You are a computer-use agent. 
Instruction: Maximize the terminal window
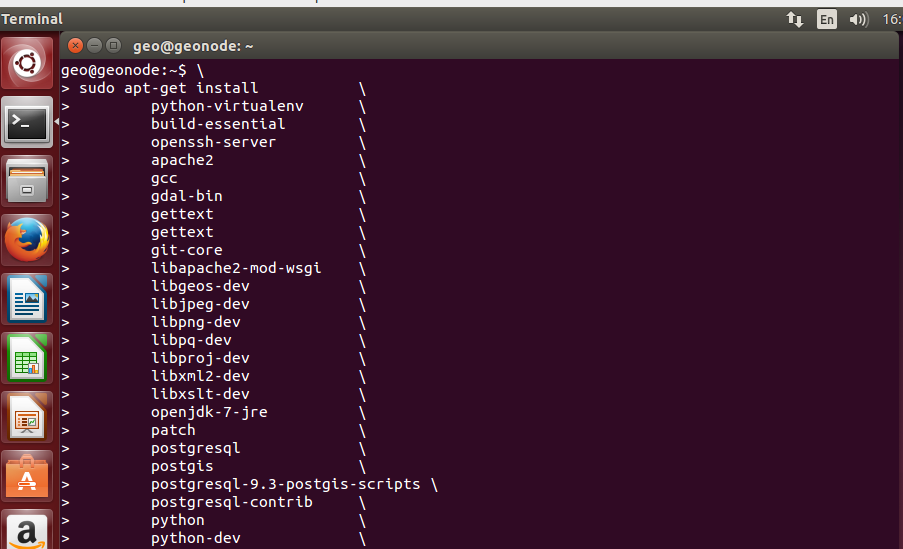point(113,46)
